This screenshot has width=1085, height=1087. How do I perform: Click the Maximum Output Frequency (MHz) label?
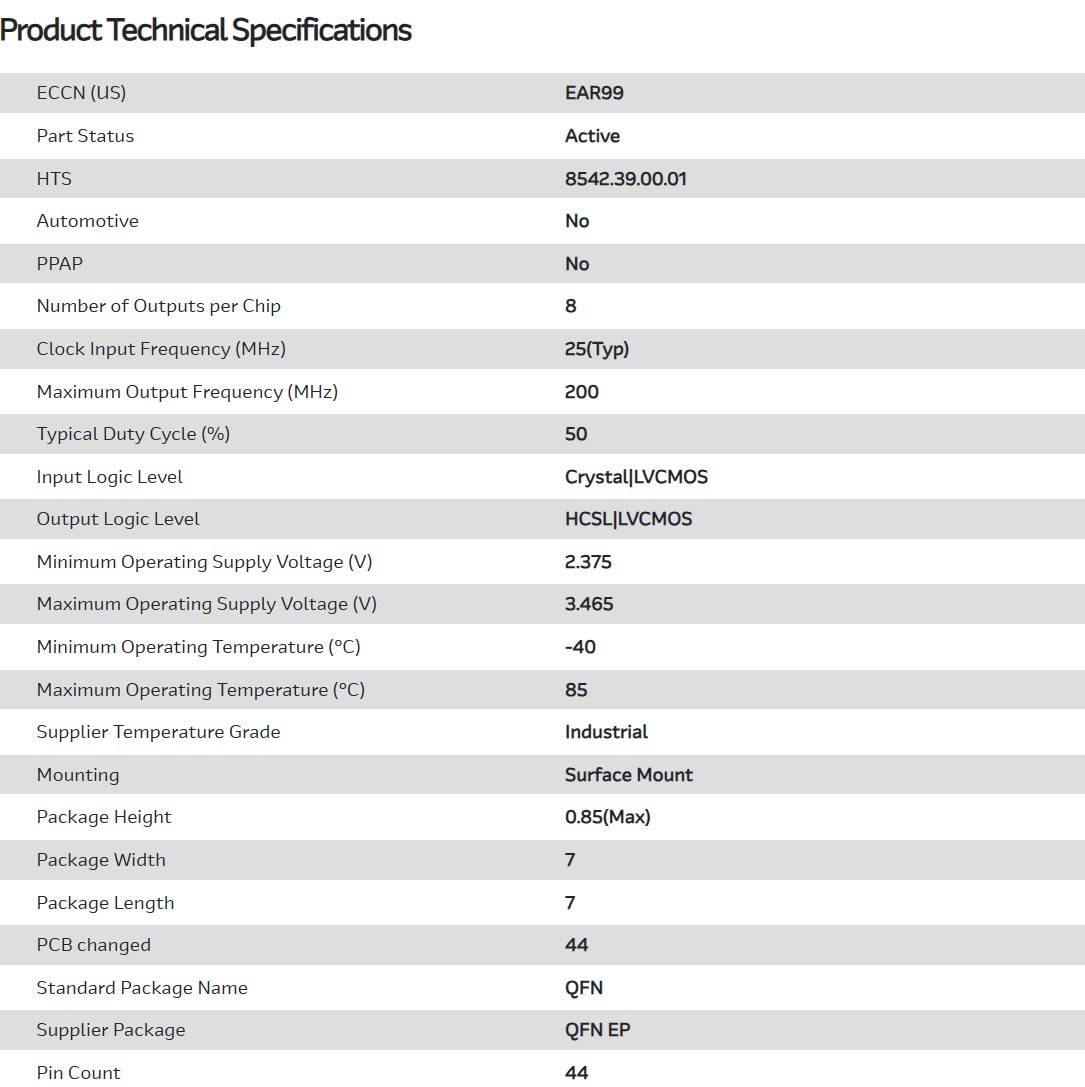[187, 392]
